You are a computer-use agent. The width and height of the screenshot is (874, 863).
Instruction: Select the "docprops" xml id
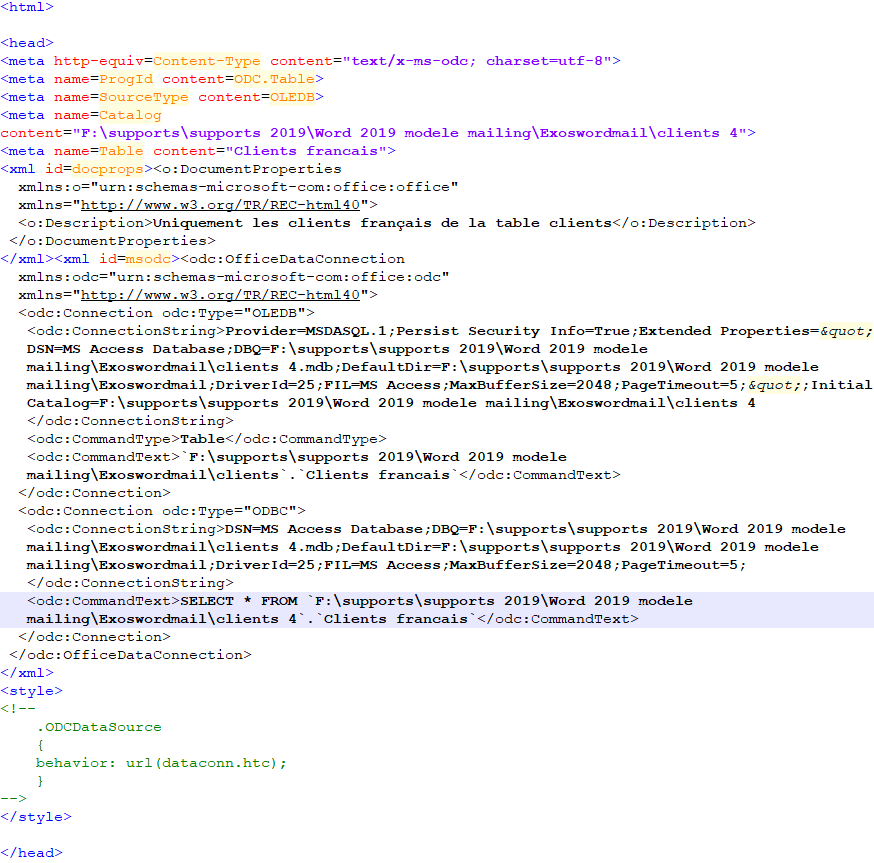tap(108, 169)
